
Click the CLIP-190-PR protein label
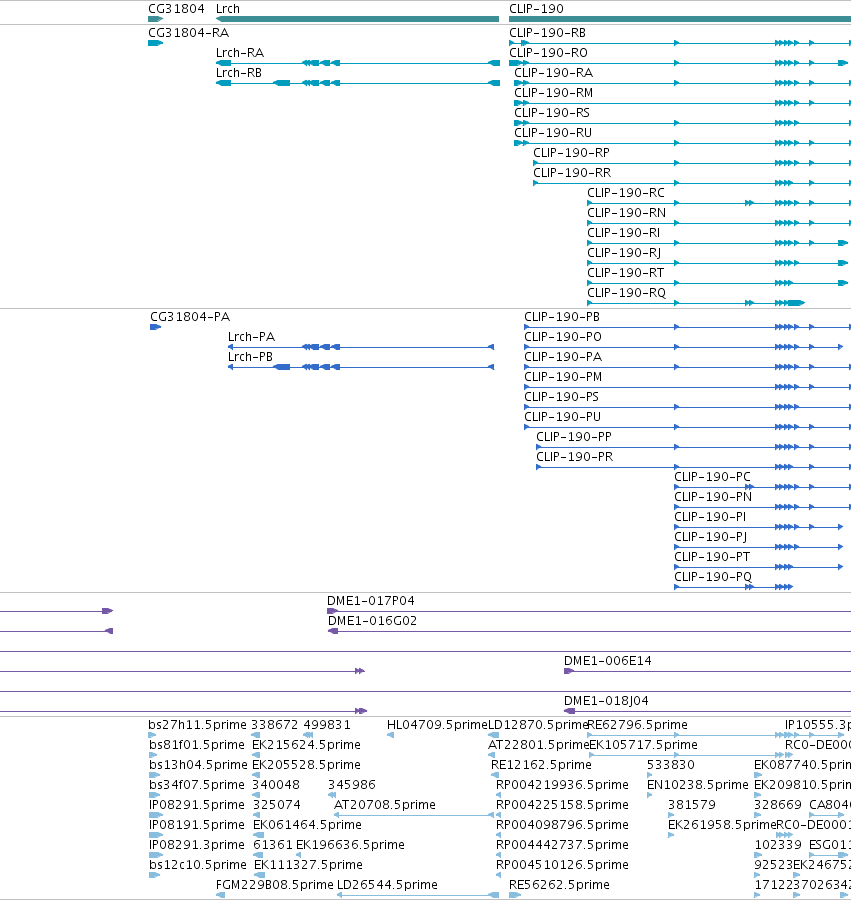pyautogui.click(x=574, y=457)
